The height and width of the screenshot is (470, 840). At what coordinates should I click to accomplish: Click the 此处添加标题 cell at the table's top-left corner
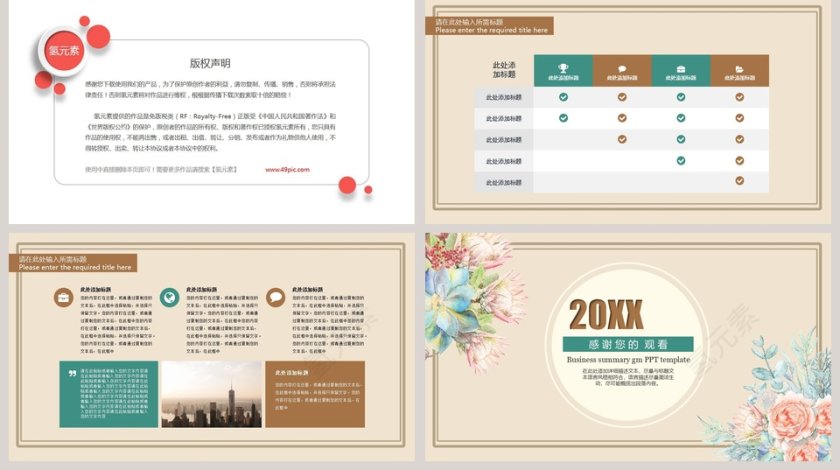point(504,70)
